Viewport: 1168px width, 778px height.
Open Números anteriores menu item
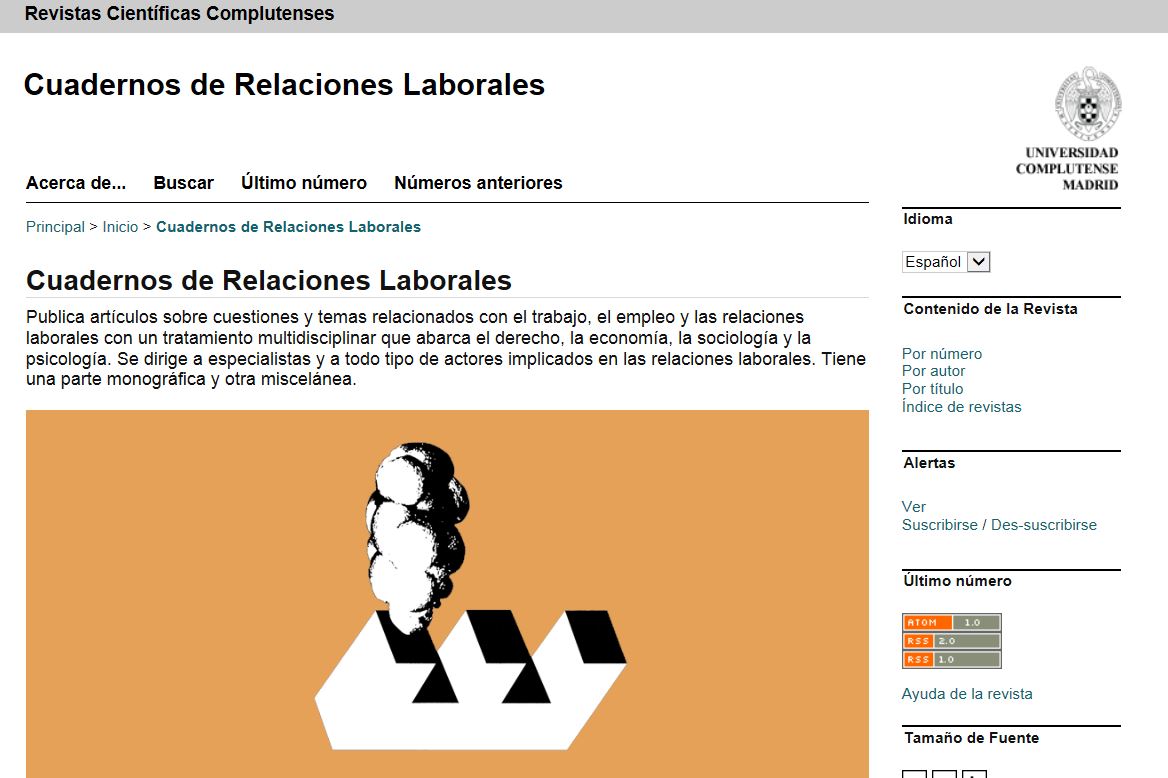pos(478,183)
